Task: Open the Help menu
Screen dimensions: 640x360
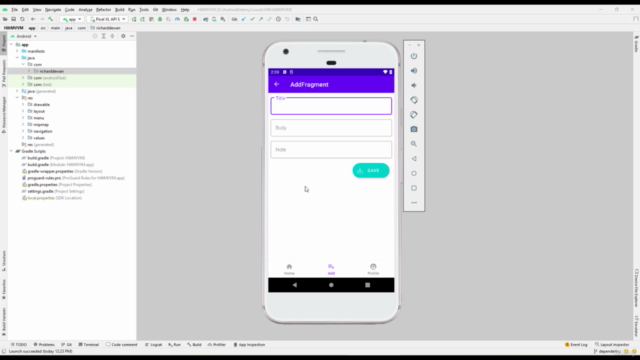Action: [185, 9]
